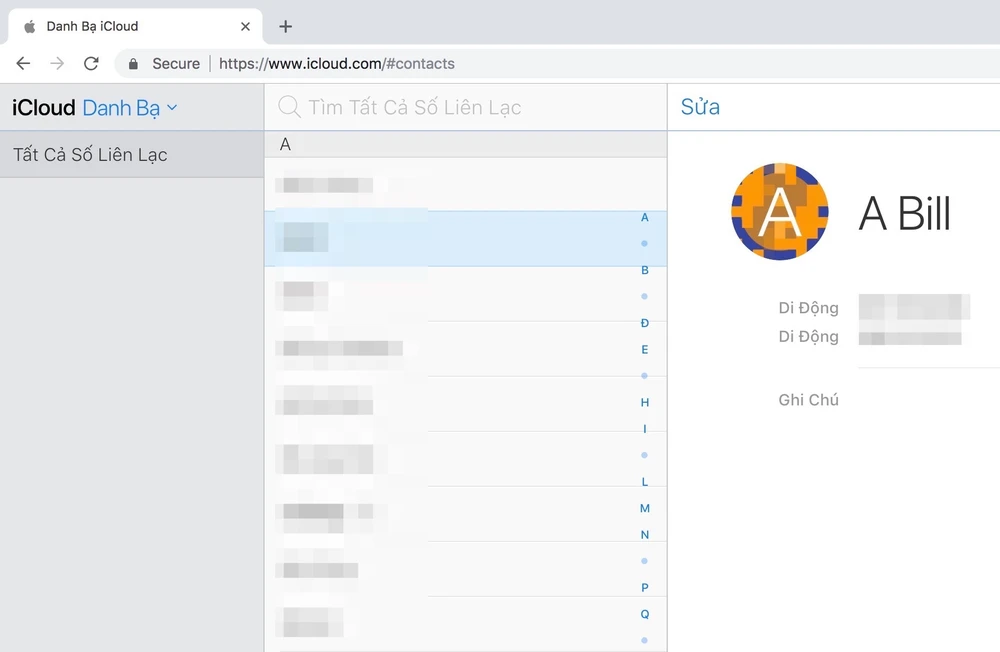Jump to letter B in index
The width and height of the screenshot is (1000, 652).
point(645,270)
